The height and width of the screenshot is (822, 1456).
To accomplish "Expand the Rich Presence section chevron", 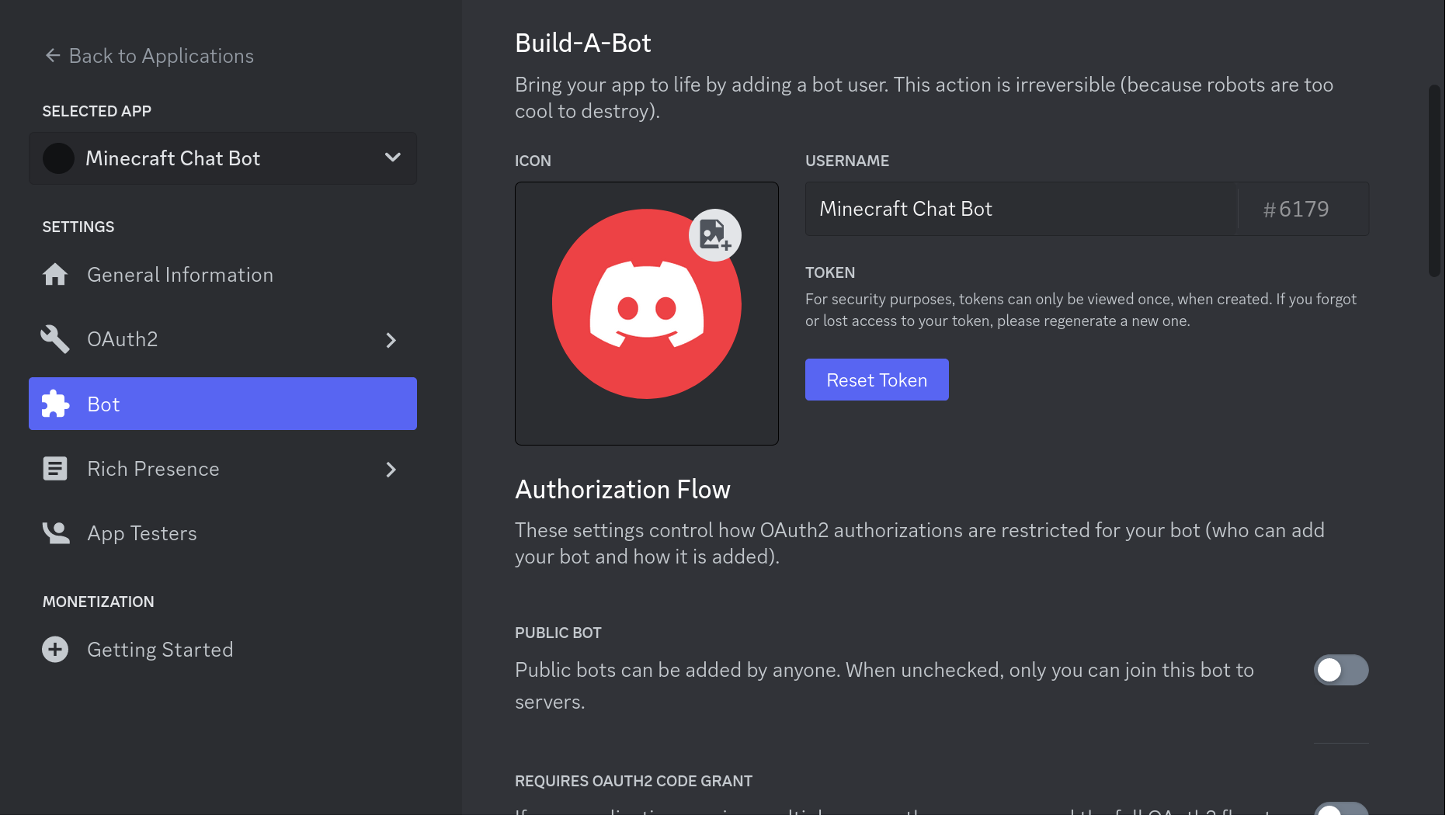I will click(391, 470).
